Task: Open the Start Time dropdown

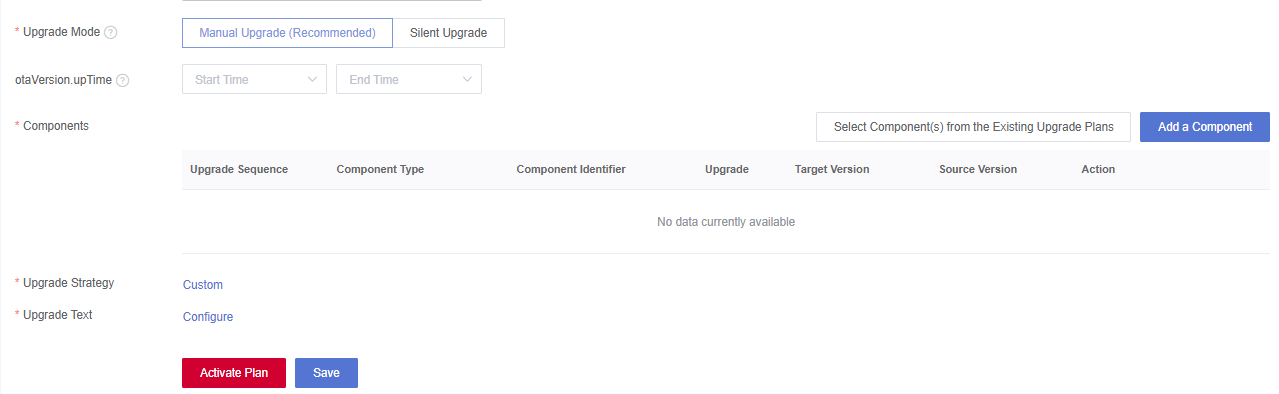Action: [254, 79]
